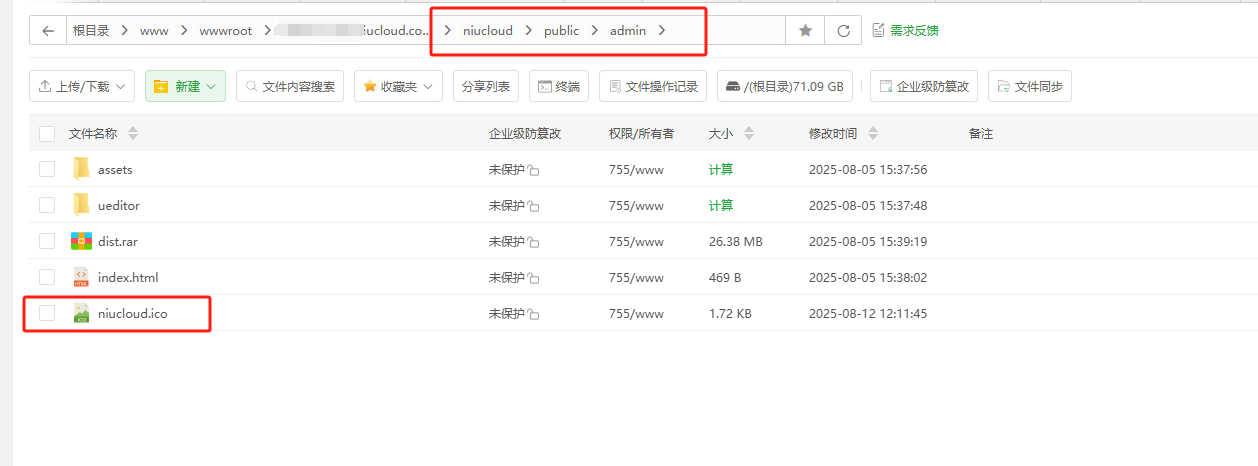This screenshot has height=466, width=1258.
Task: Sort by 文件名称 column arrows
Action: click(133, 133)
